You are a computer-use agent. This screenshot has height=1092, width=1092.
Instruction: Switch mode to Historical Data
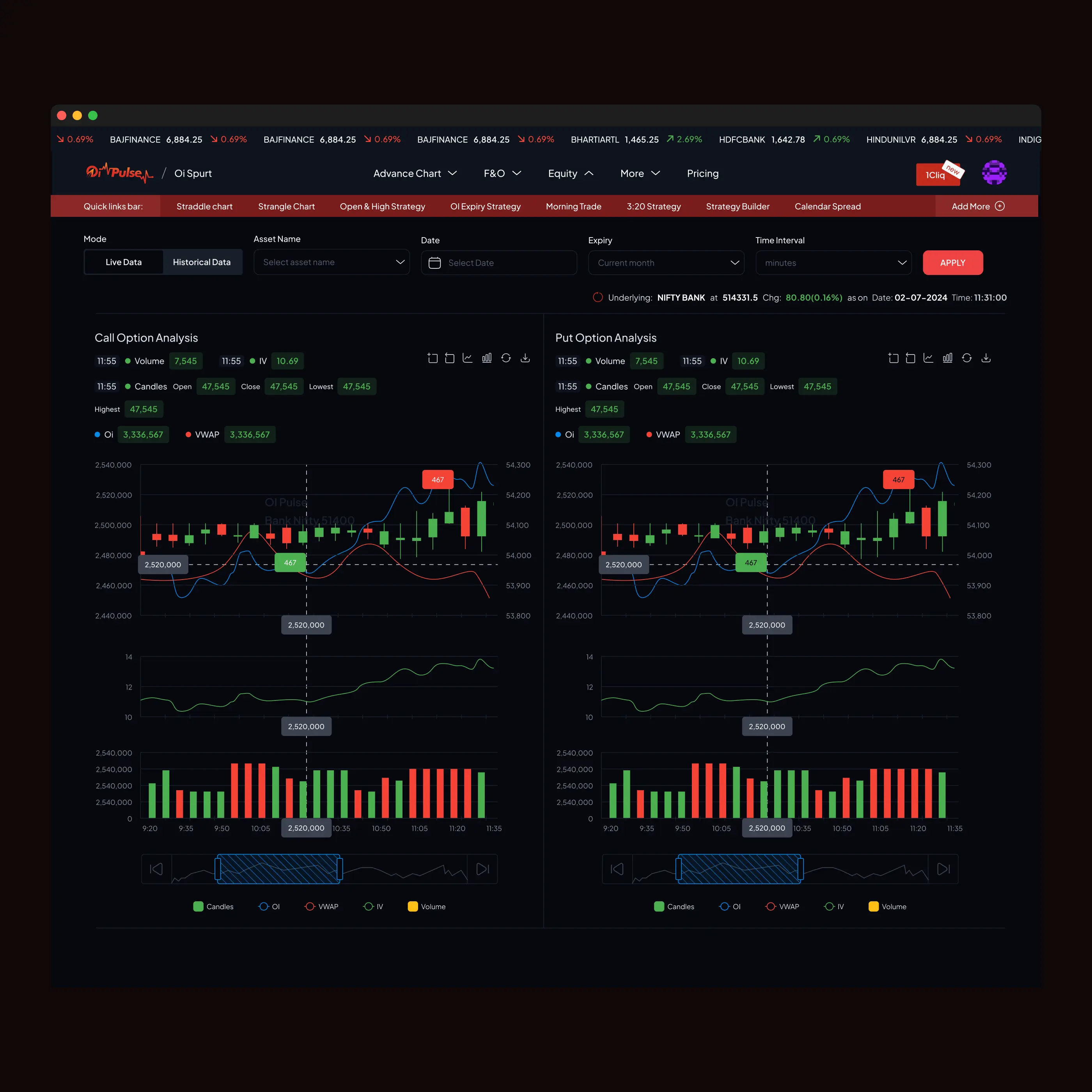(202, 262)
